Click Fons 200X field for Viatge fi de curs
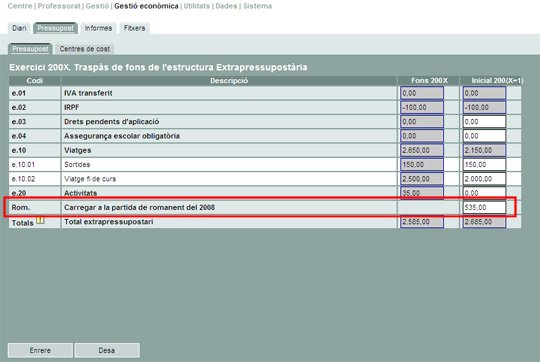 [422, 179]
